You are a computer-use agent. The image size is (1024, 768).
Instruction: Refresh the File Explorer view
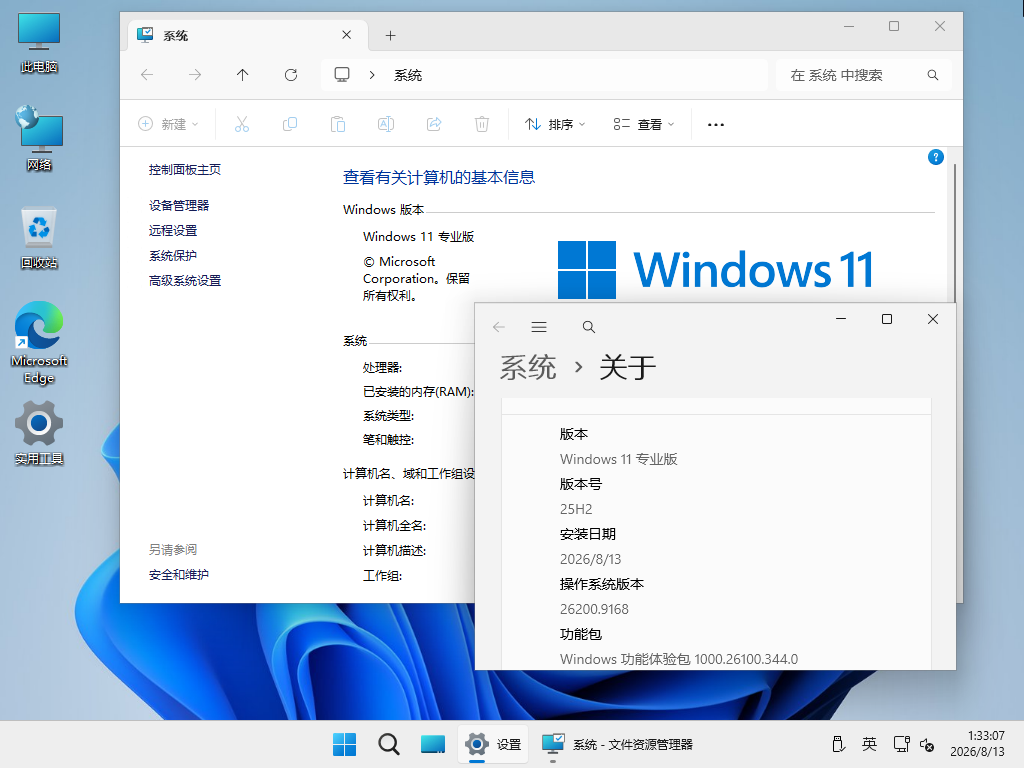pos(291,75)
